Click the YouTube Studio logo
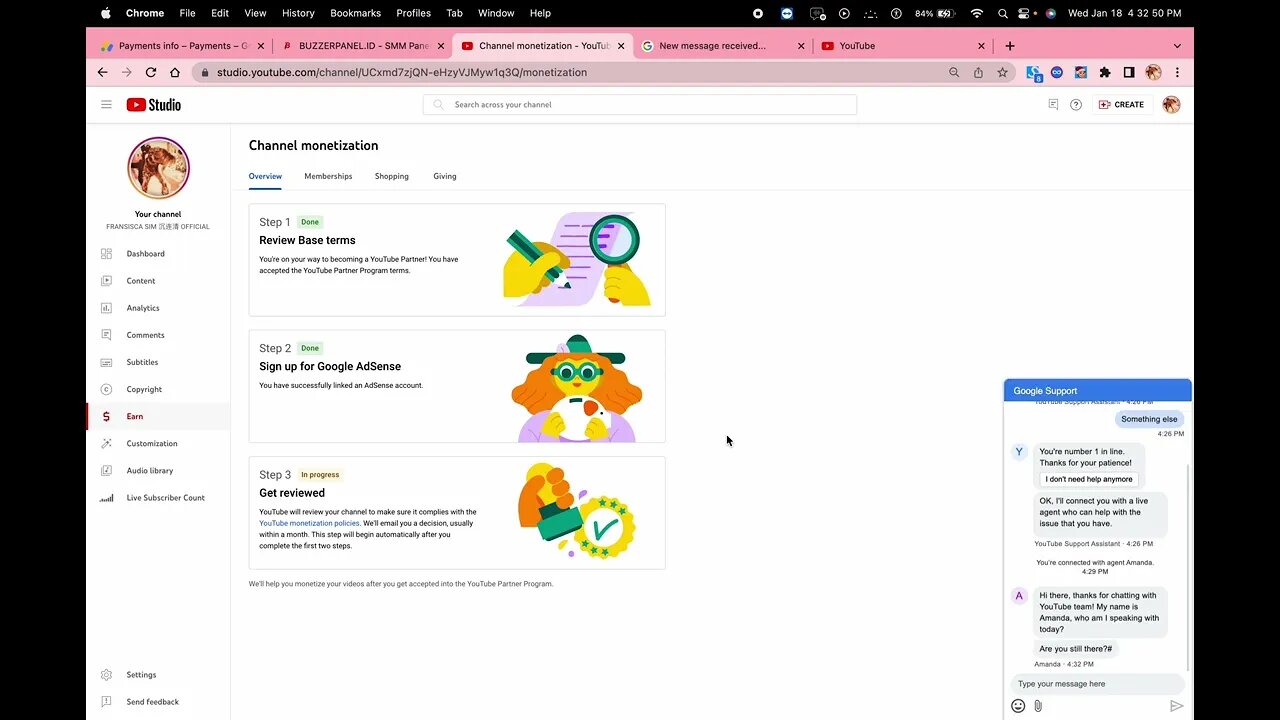The height and width of the screenshot is (720, 1280). [153, 104]
